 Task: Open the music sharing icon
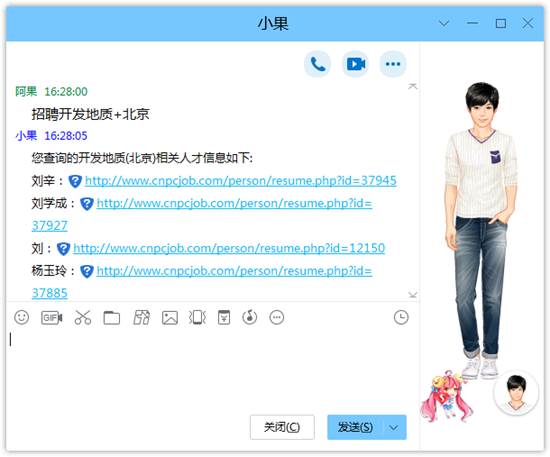(250, 317)
